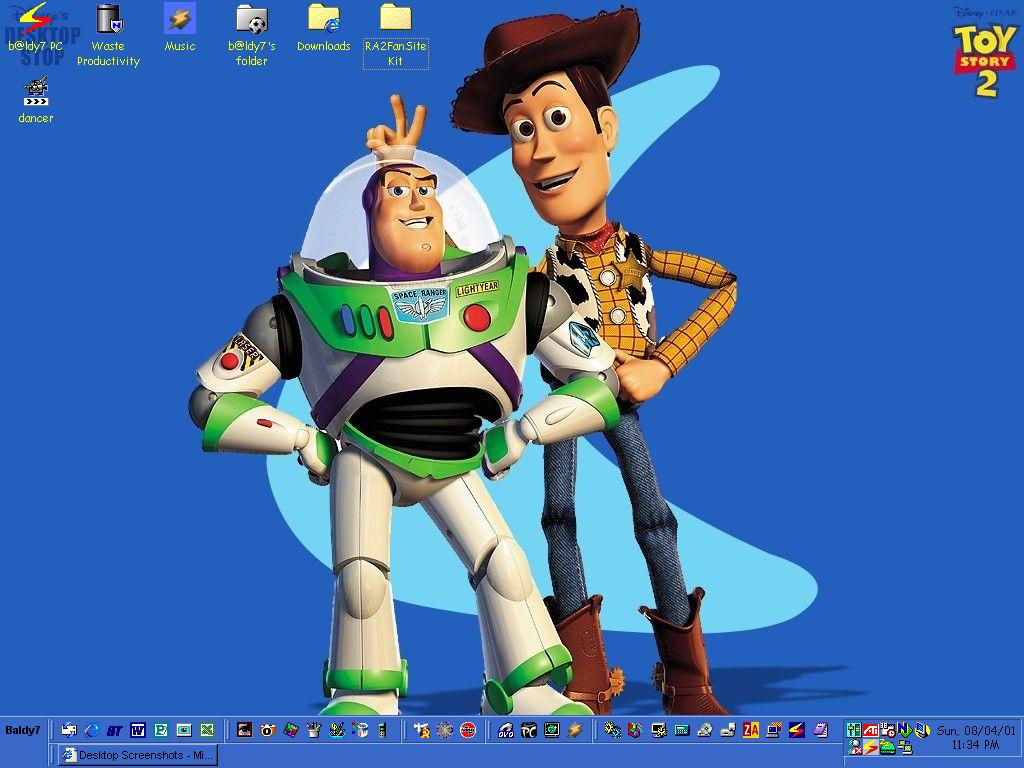Click the Winamp lightning icon in toolbar
Viewport: 1024px width, 768px height.
[x=574, y=730]
